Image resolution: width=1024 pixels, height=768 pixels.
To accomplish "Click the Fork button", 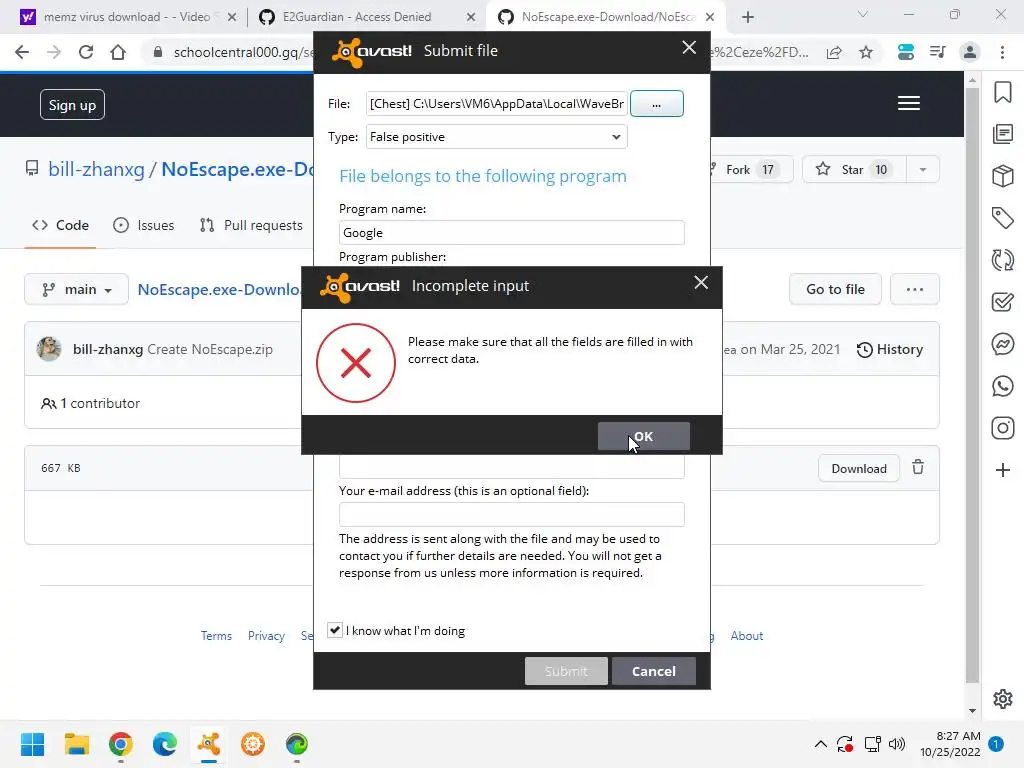I will click(750, 170).
